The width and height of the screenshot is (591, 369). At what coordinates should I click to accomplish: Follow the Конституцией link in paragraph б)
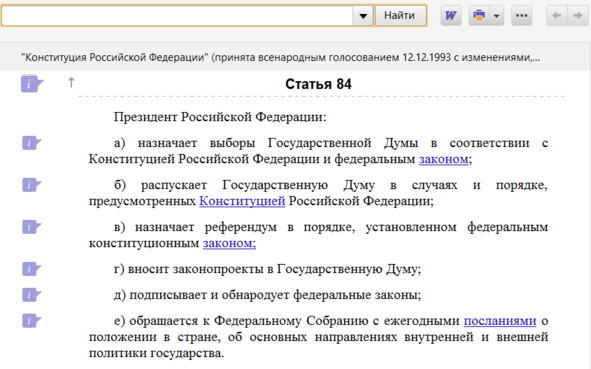pos(242,201)
